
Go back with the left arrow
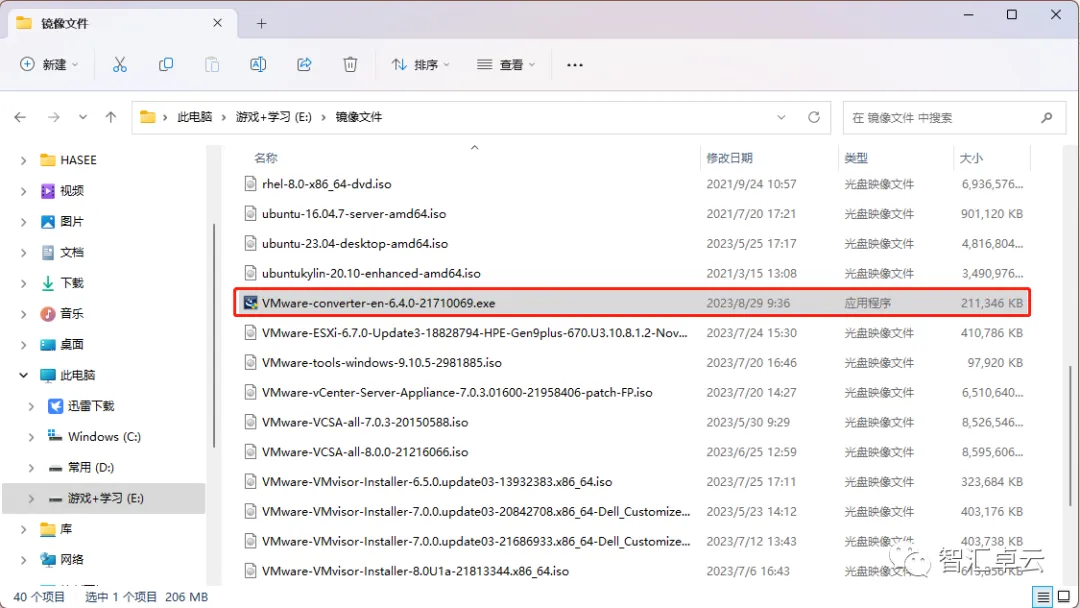(x=20, y=117)
